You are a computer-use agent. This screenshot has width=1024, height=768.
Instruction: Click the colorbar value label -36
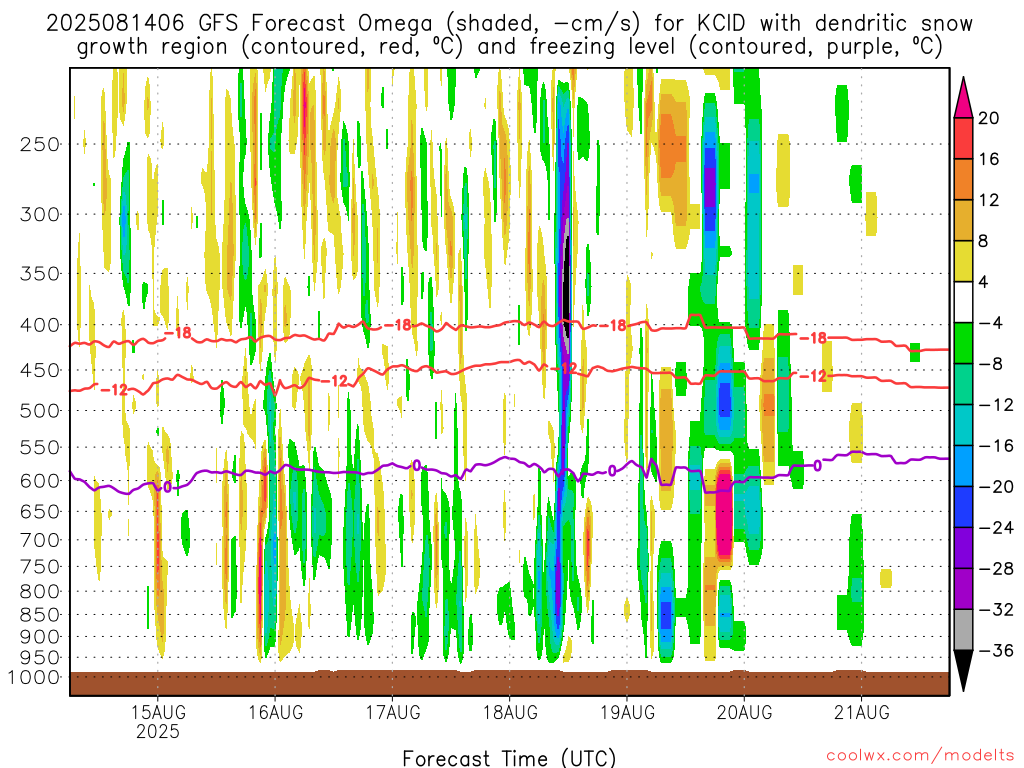click(996, 650)
